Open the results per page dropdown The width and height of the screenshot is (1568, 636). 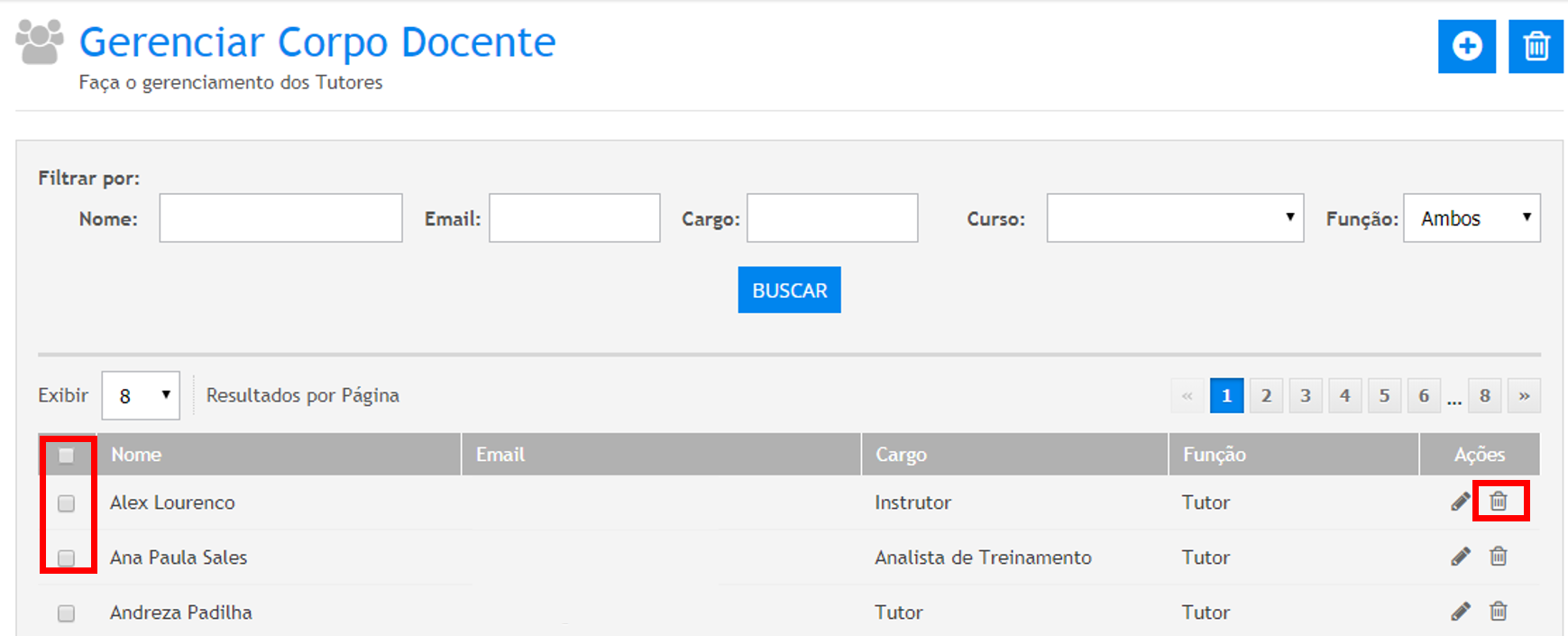[x=141, y=396]
